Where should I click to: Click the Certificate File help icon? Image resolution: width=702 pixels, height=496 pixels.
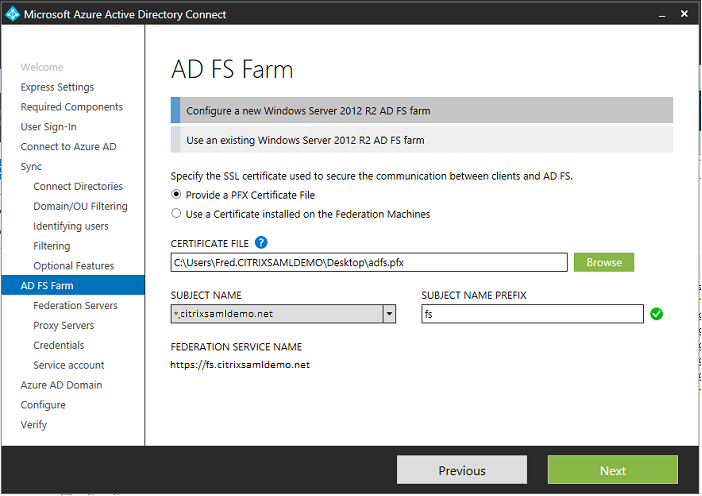tap(261, 242)
